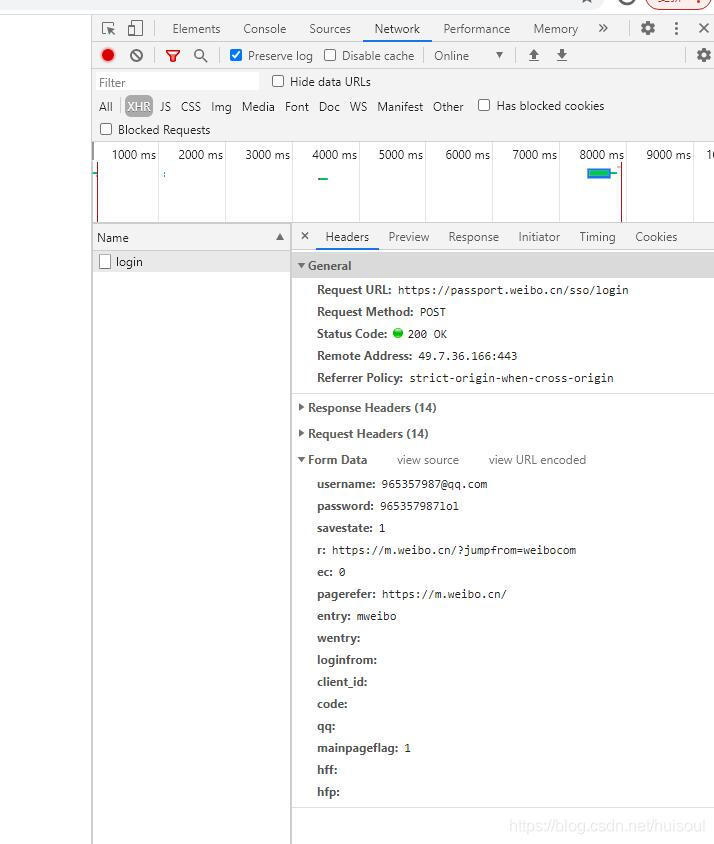Image resolution: width=714 pixels, height=844 pixels.
Task: Click the import HAR file upload arrow
Action: (534, 56)
